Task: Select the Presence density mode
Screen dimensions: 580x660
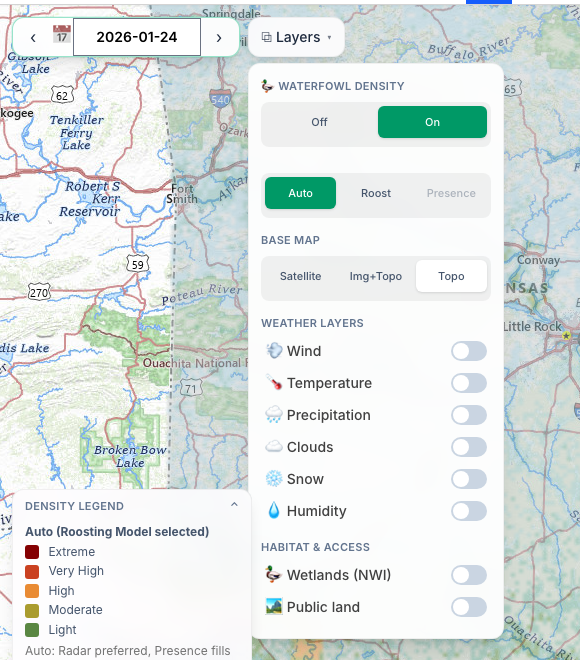Action: point(451,193)
